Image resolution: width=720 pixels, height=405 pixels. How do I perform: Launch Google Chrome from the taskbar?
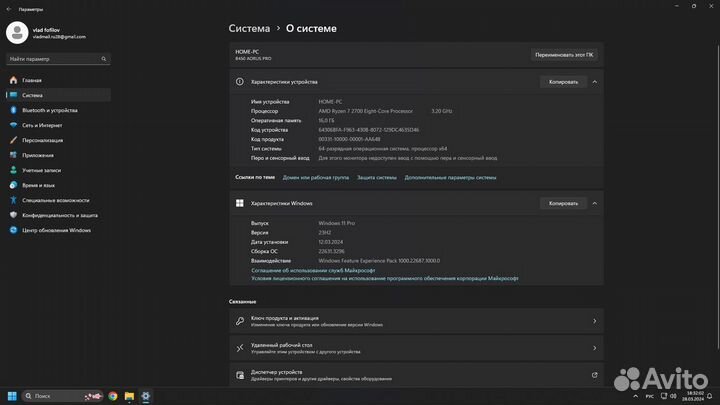click(113, 396)
